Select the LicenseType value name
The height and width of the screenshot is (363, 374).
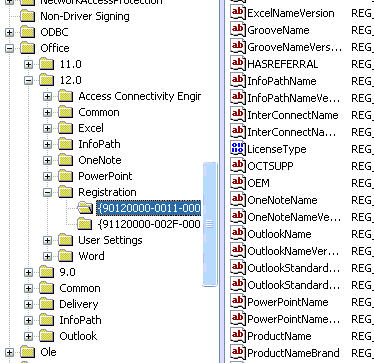(x=277, y=149)
